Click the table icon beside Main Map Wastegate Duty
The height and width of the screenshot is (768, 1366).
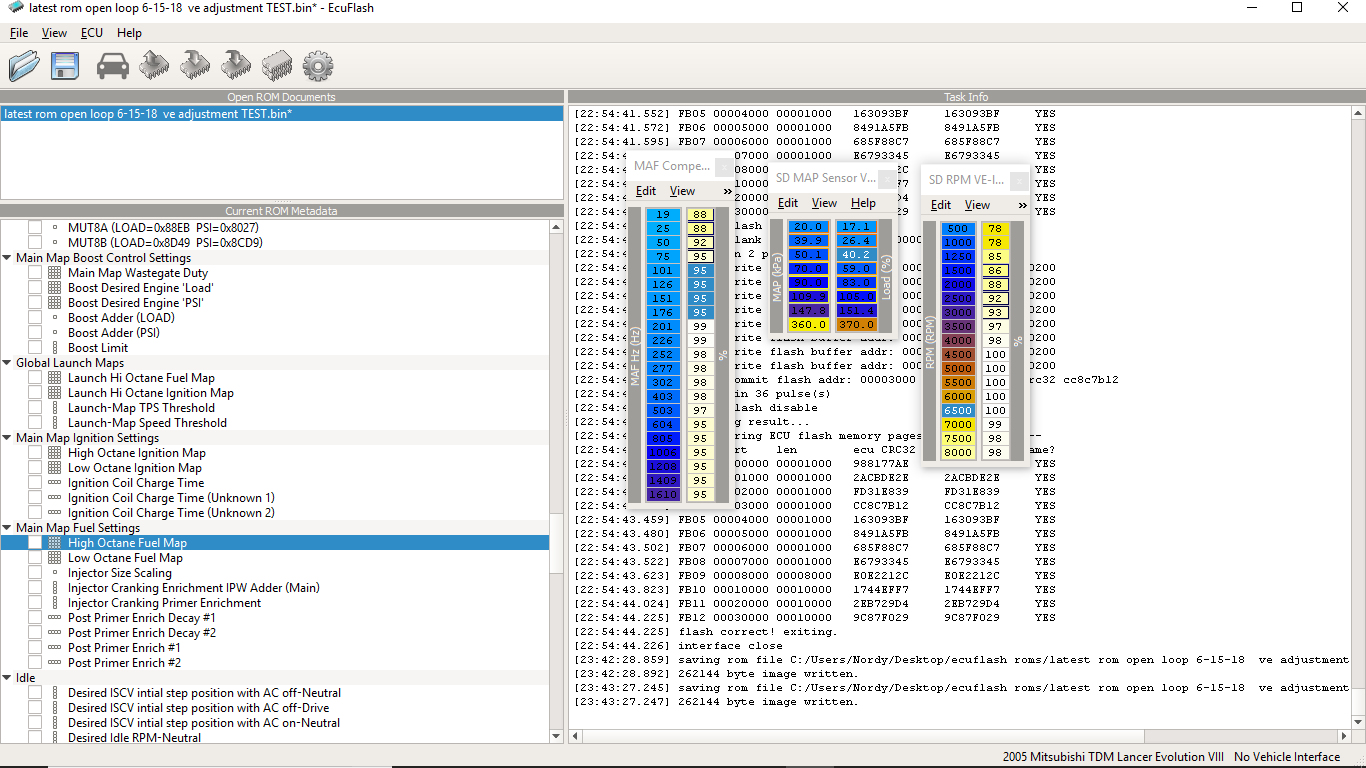pos(55,273)
